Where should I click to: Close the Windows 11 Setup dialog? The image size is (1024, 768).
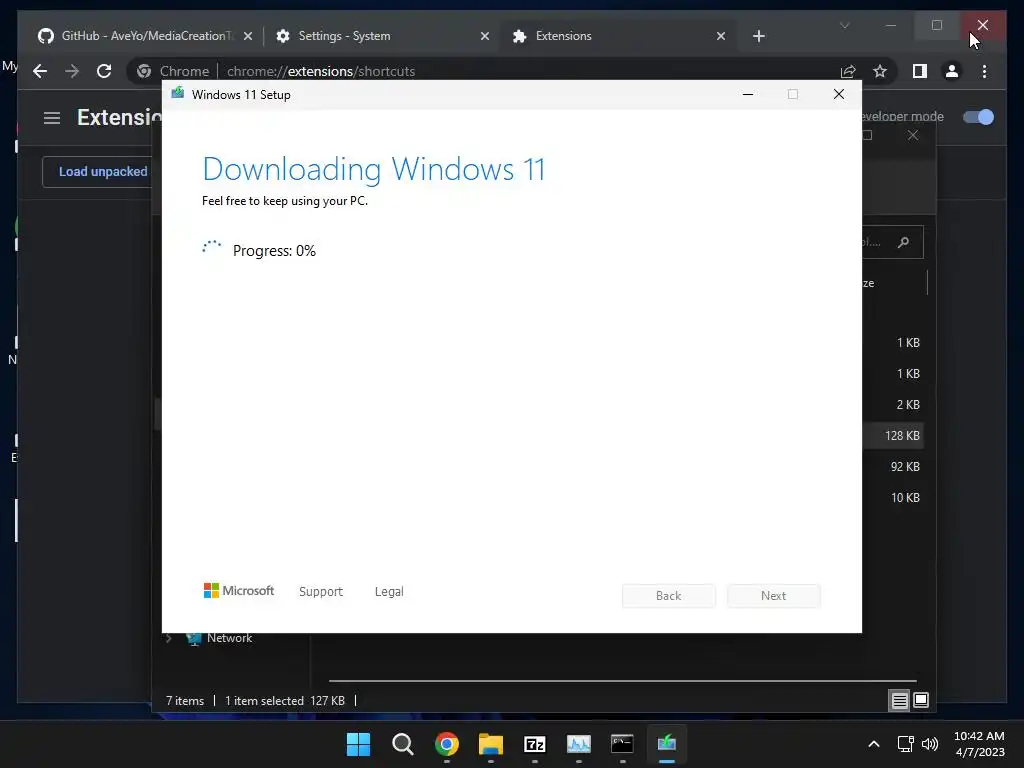tap(839, 95)
